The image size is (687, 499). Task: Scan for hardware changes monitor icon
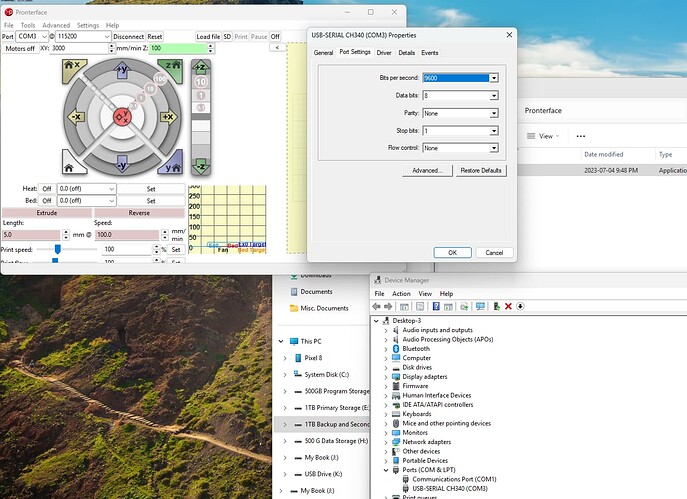pos(480,306)
